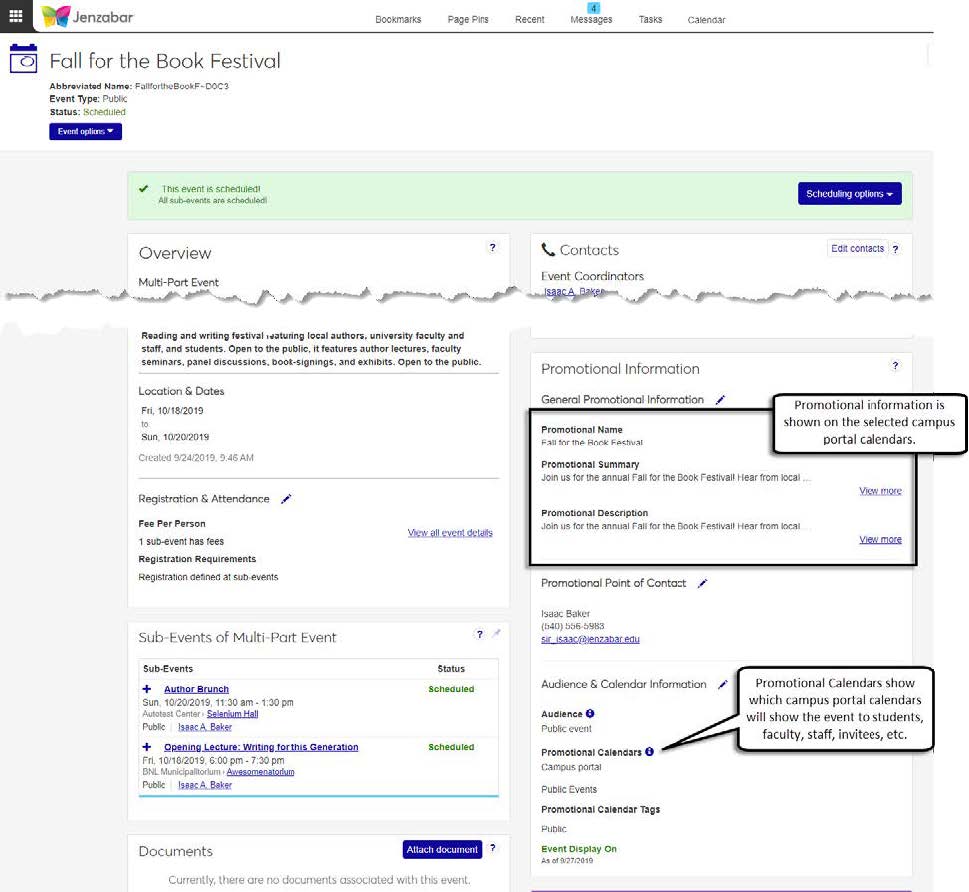This screenshot has width=969, height=892.
Task: Open the Bookmarks menu
Action: click(398, 20)
